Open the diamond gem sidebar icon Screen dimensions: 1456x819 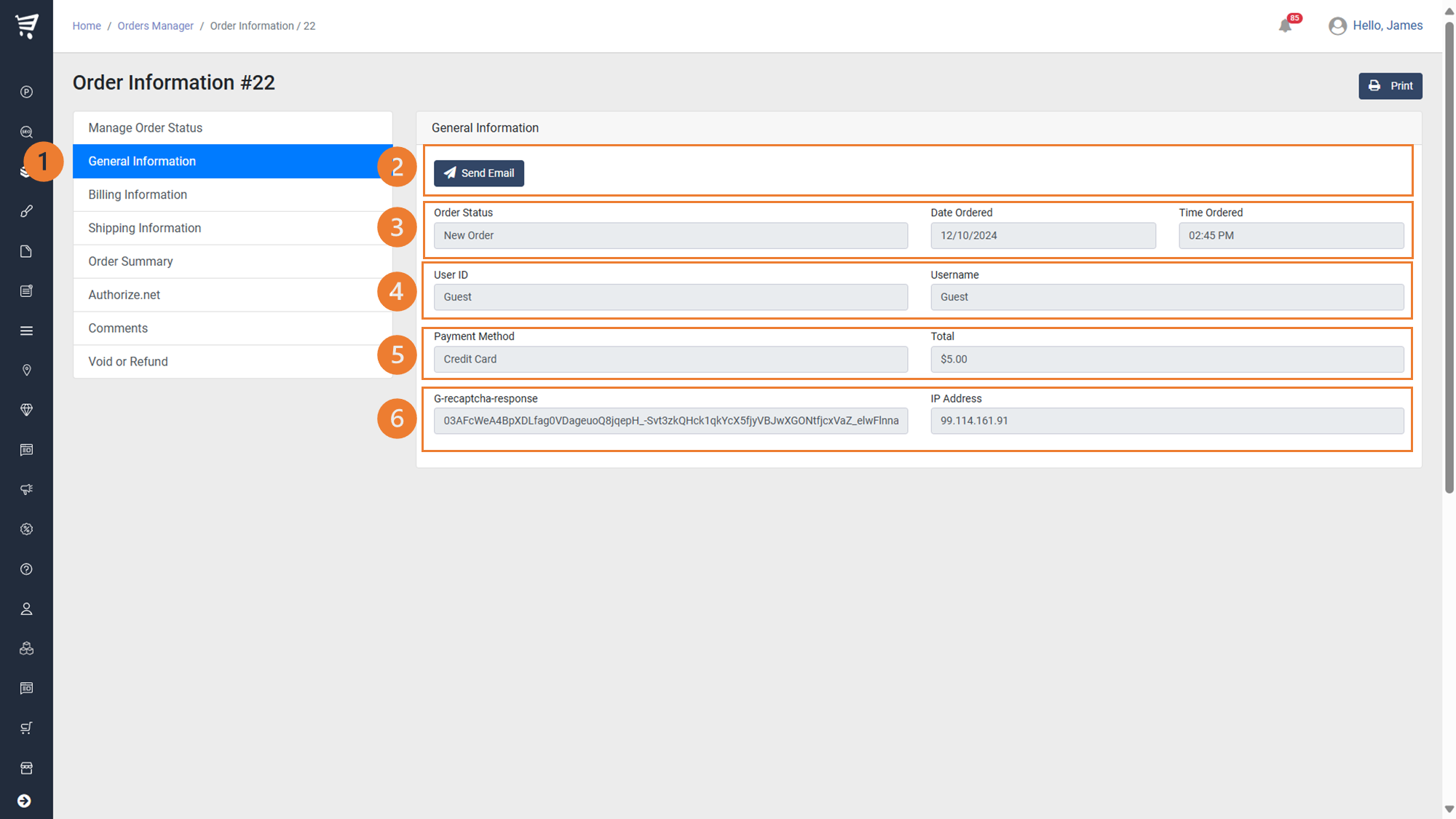pyautogui.click(x=26, y=410)
